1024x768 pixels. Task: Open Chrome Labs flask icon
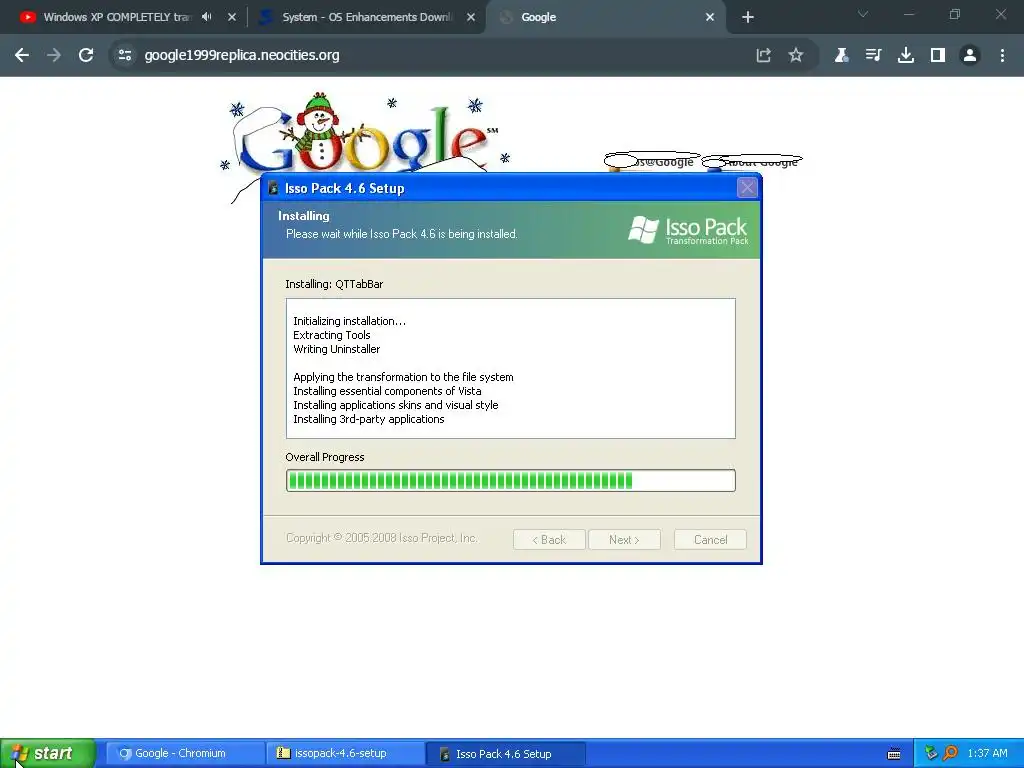click(841, 56)
